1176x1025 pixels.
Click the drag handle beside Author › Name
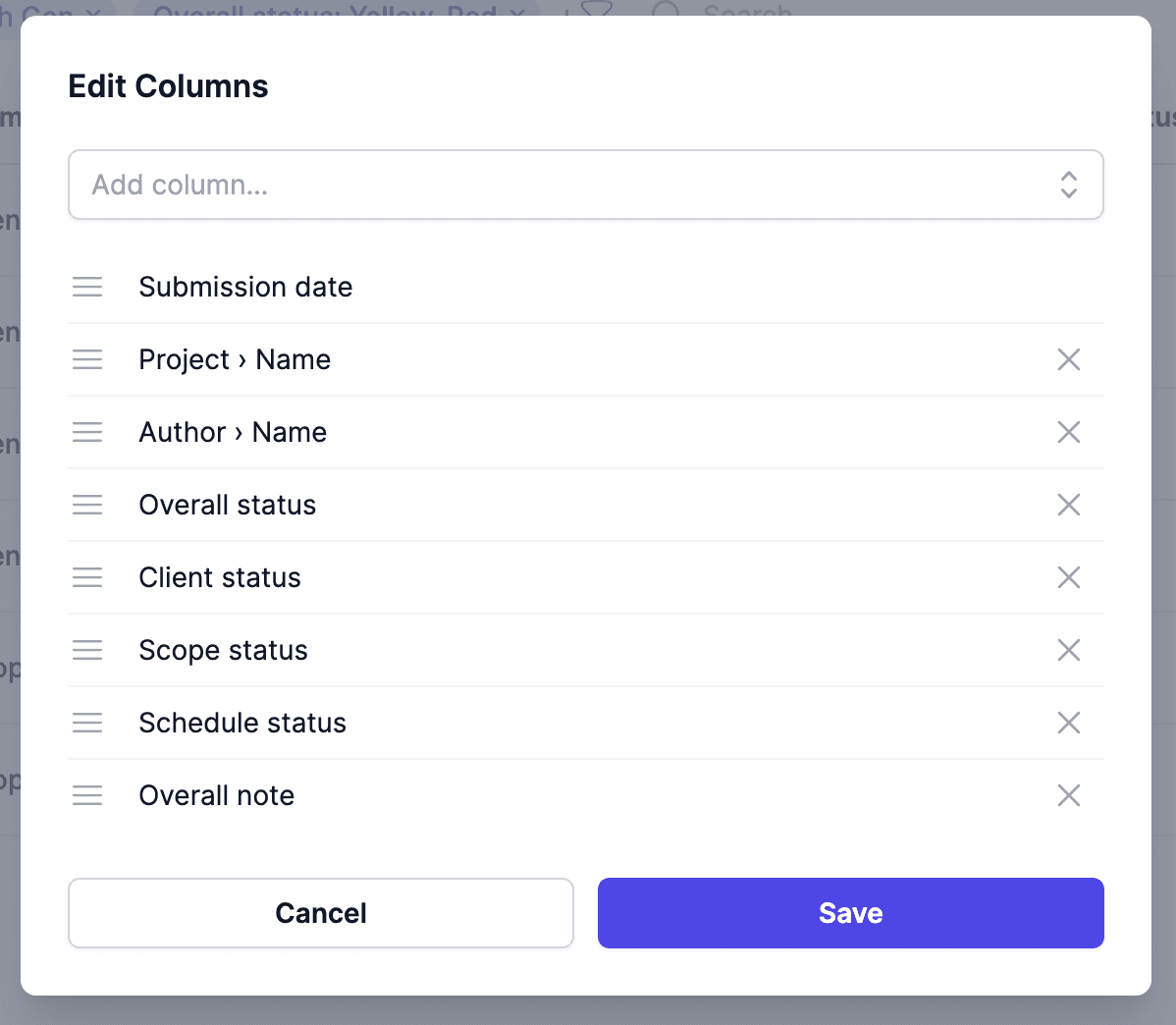coord(87,432)
